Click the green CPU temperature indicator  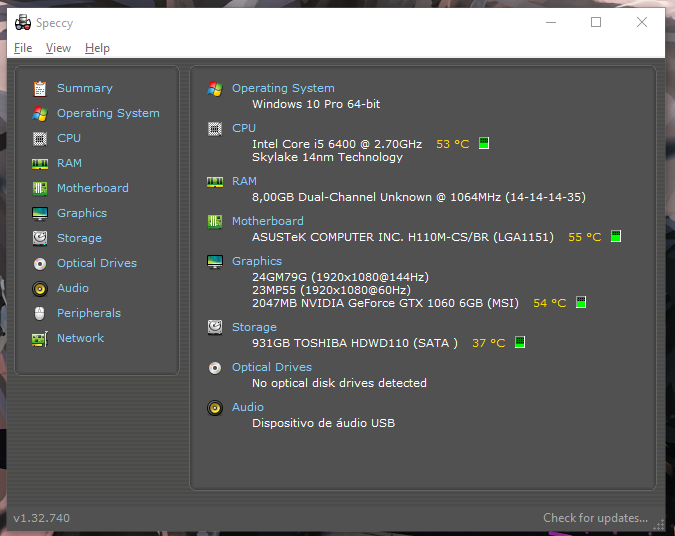coord(484,144)
